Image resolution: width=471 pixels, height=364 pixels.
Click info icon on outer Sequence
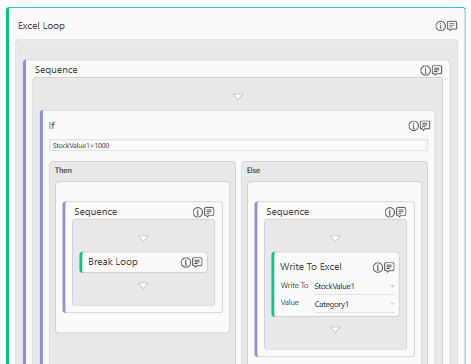click(425, 70)
